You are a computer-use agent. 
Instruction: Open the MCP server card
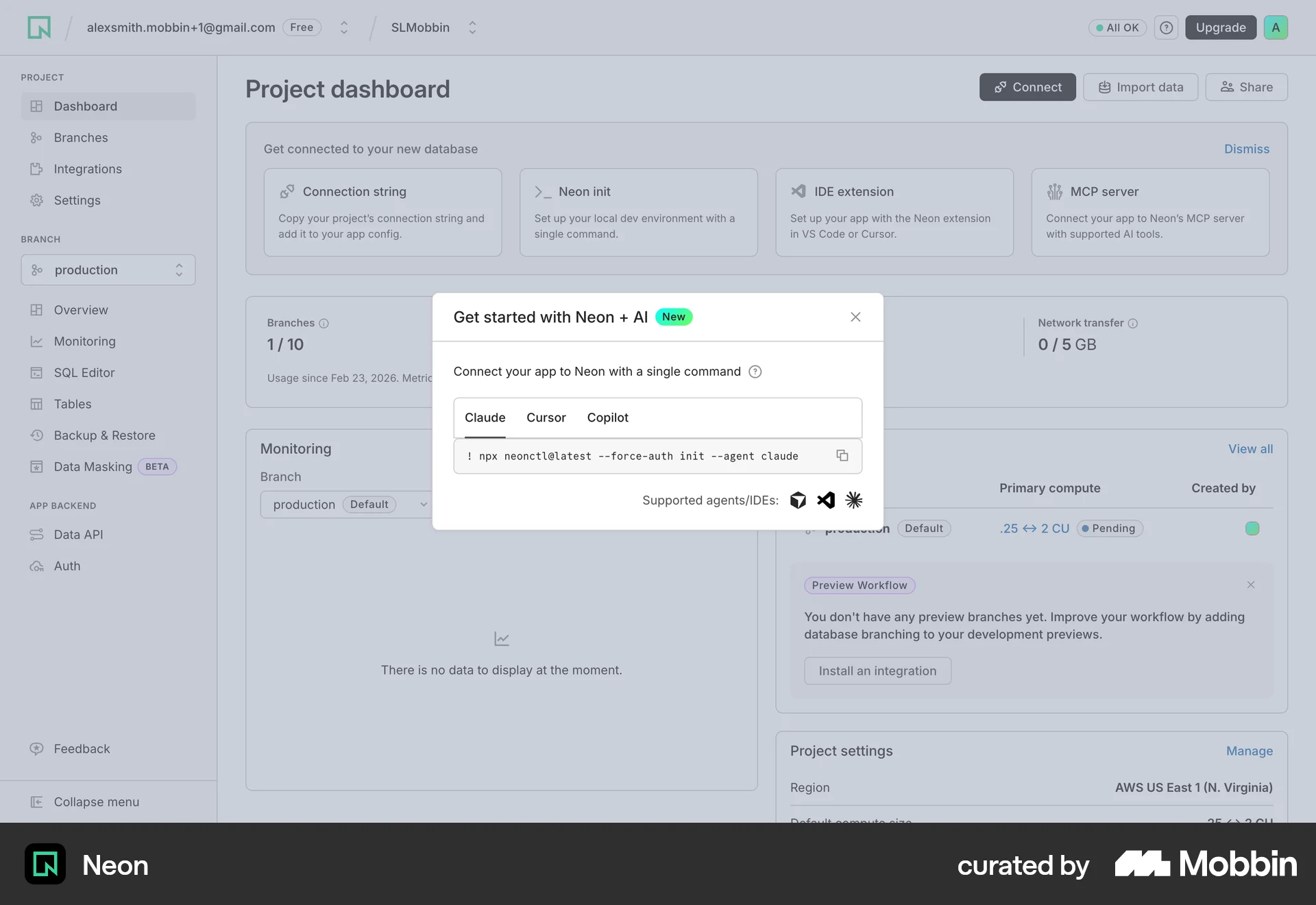point(1150,213)
